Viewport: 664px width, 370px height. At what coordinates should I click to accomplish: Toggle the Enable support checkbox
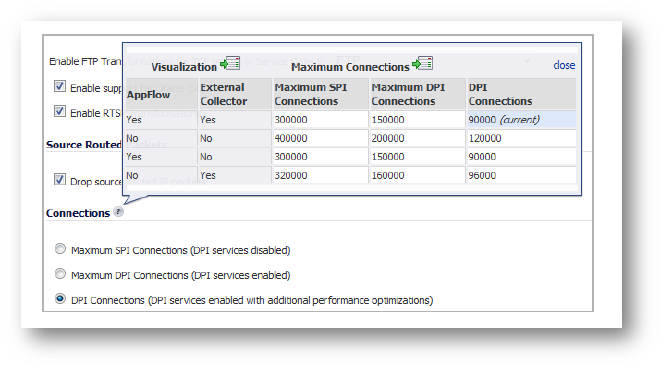60,86
